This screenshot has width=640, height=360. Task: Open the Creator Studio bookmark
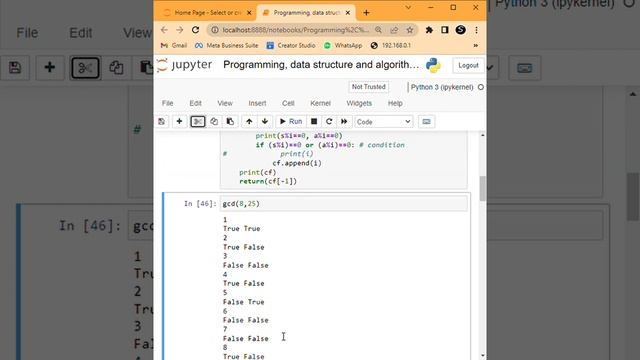click(x=291, y=45)
